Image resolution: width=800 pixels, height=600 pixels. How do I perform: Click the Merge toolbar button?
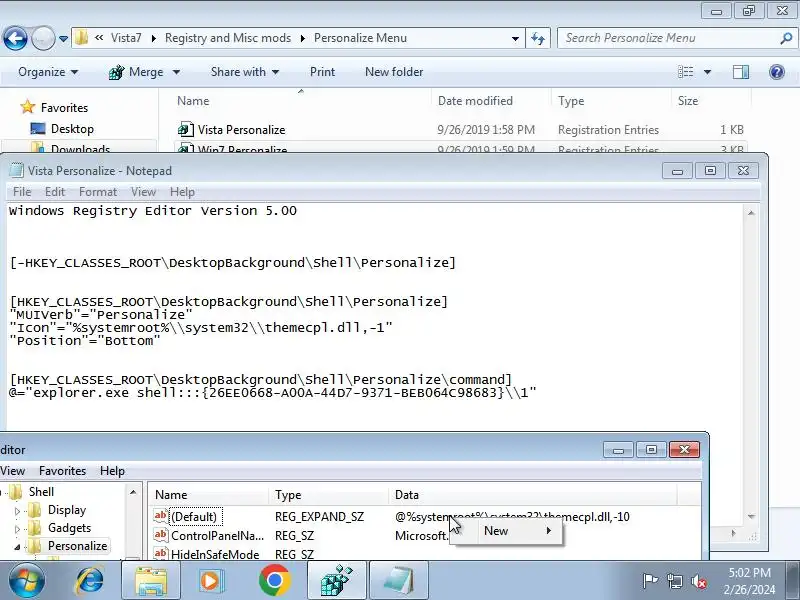click(136, 72)
